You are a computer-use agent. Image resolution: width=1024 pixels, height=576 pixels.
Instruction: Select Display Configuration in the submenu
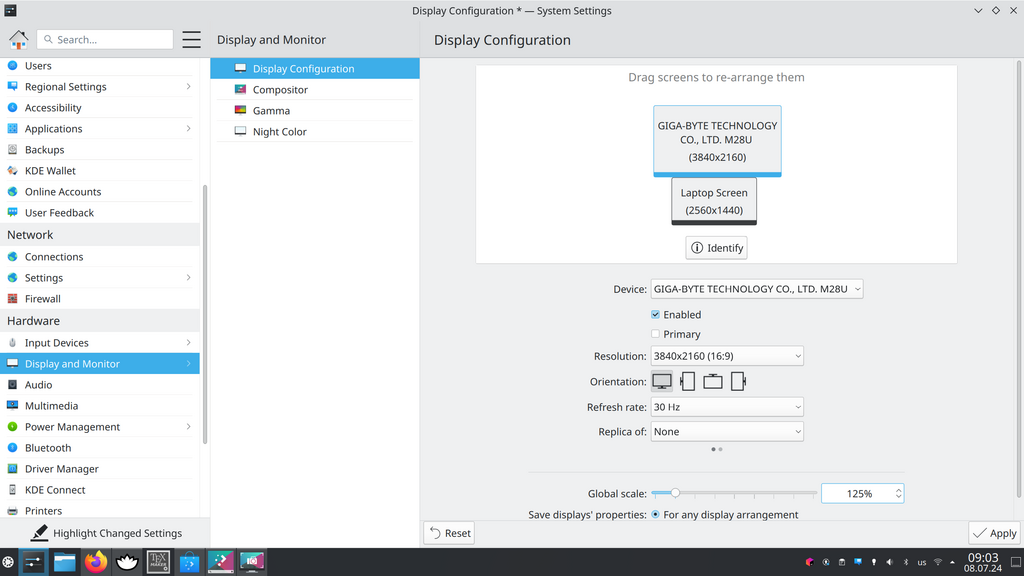(x=315, y=69)
